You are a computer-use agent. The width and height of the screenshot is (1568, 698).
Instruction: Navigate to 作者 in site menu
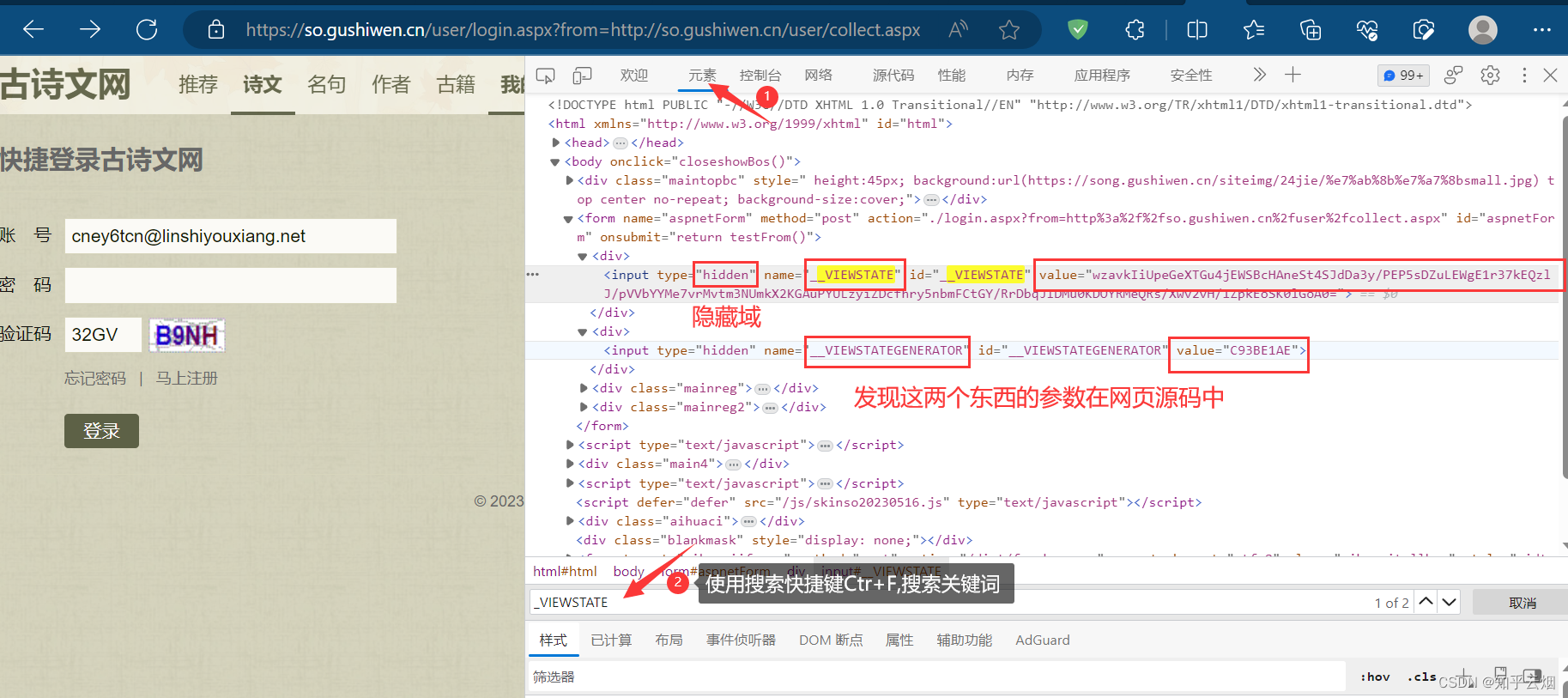(391, 84)
